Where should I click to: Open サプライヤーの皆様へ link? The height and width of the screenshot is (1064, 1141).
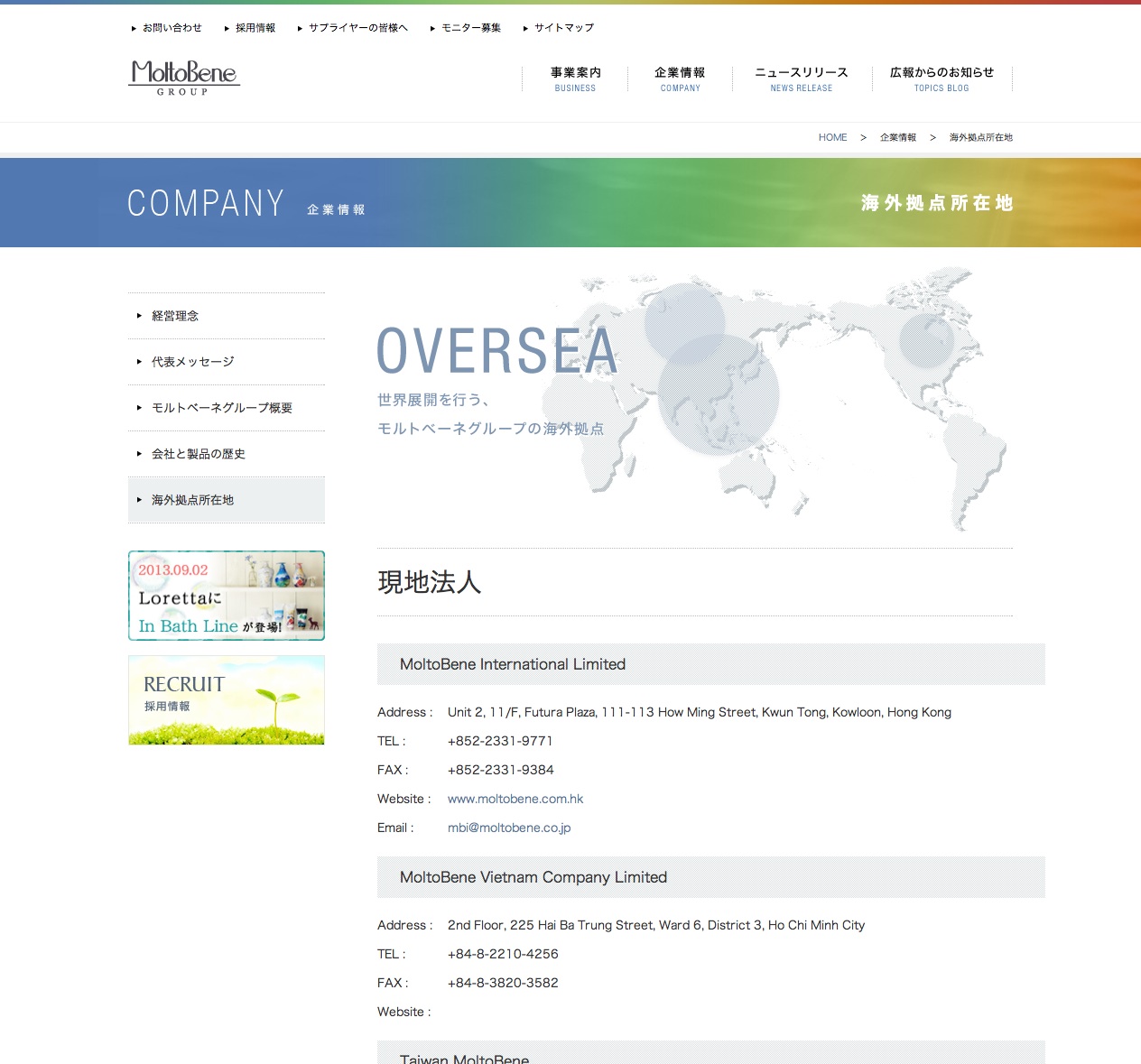pyautogui.click(x=358, y=28)
